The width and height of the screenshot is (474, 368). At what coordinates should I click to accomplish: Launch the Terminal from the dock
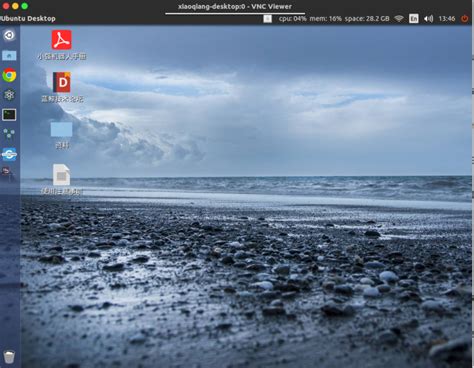(x=9, y=115)
